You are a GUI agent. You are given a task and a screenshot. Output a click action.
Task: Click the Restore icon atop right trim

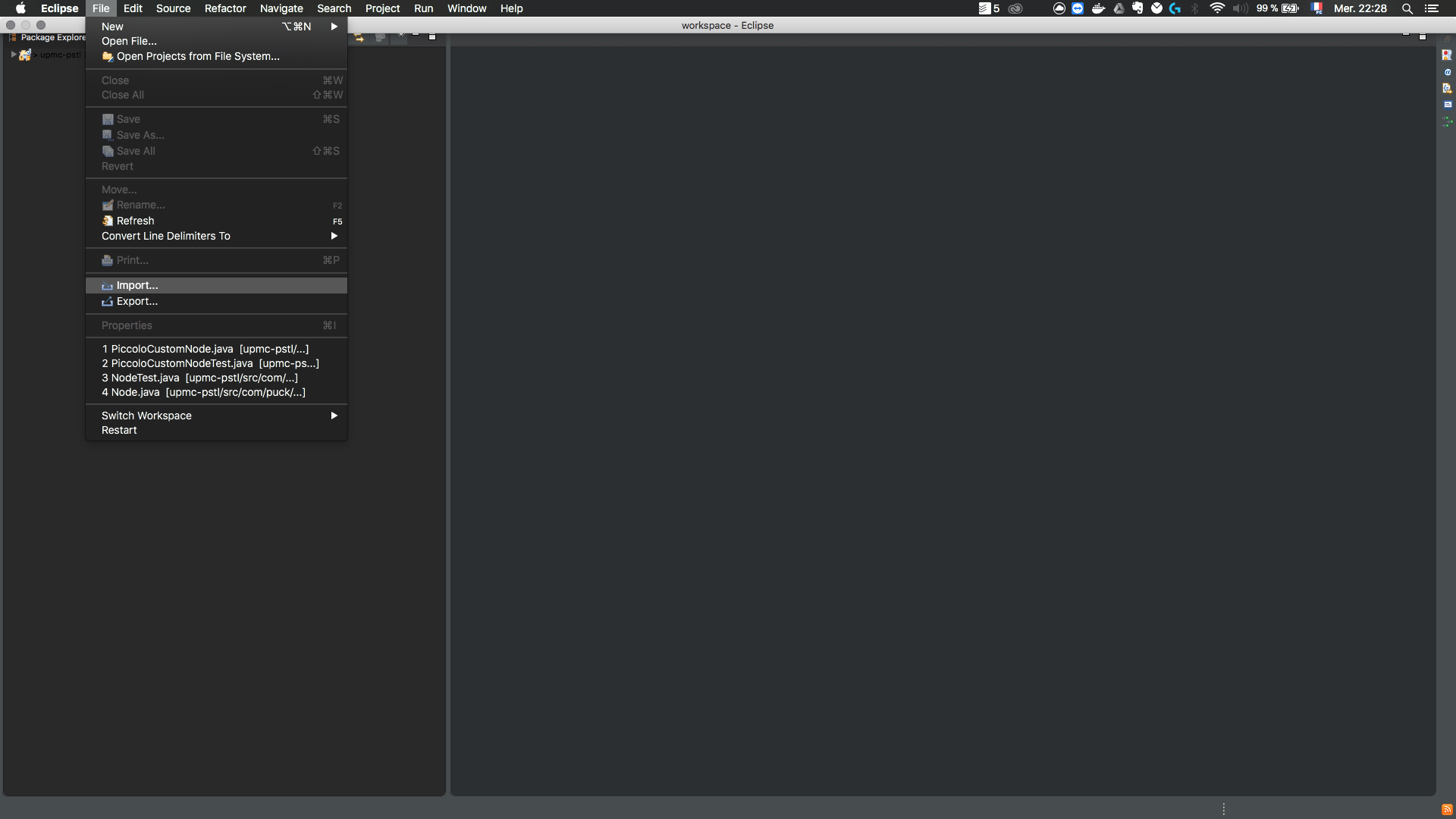pyautogui.click(x=1447, y=39)
